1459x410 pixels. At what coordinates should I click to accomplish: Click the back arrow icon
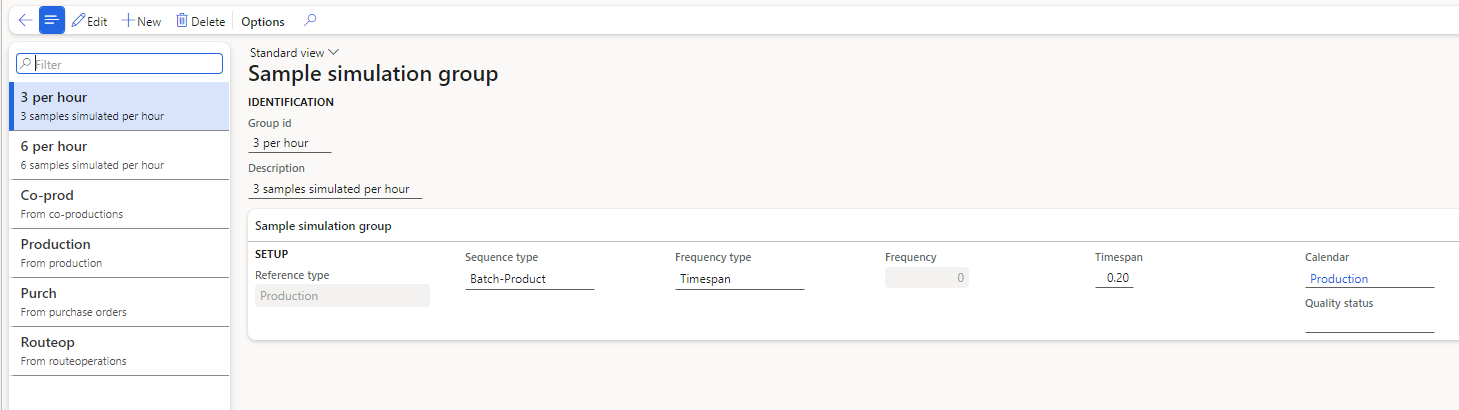(x=25, y=21)
